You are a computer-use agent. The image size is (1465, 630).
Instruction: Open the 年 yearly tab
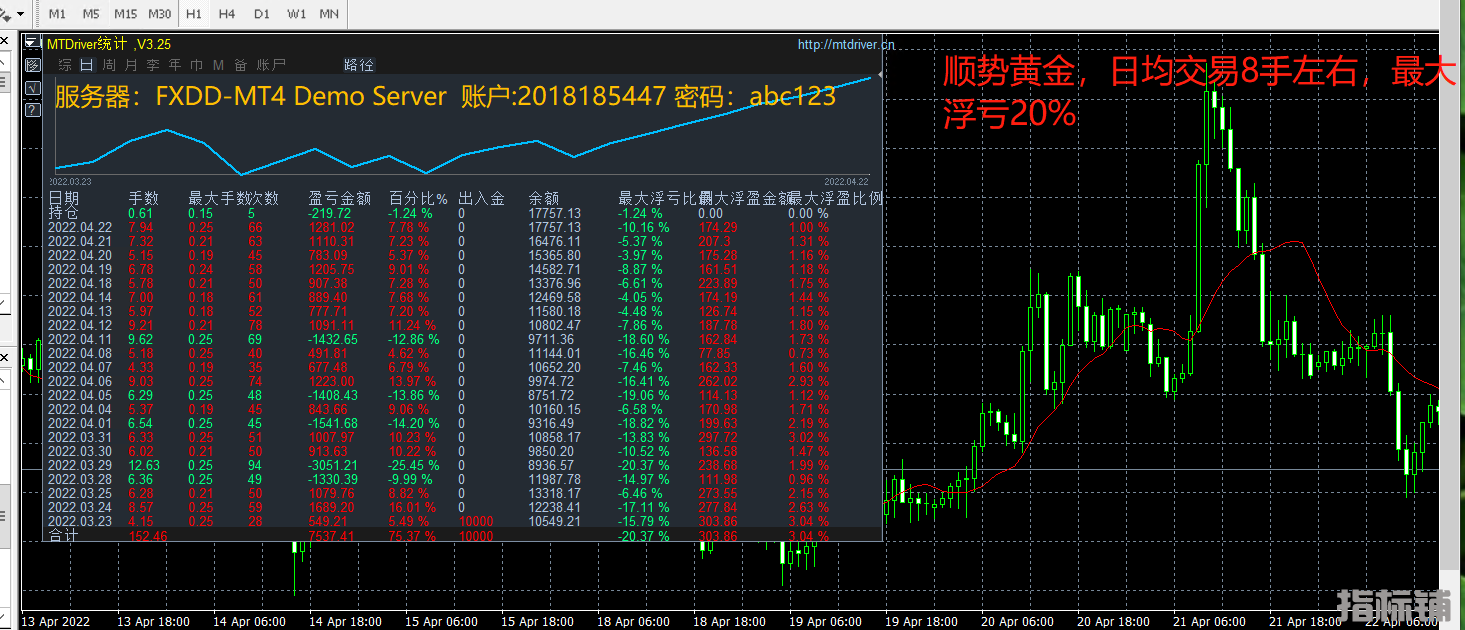coord(175,65)
